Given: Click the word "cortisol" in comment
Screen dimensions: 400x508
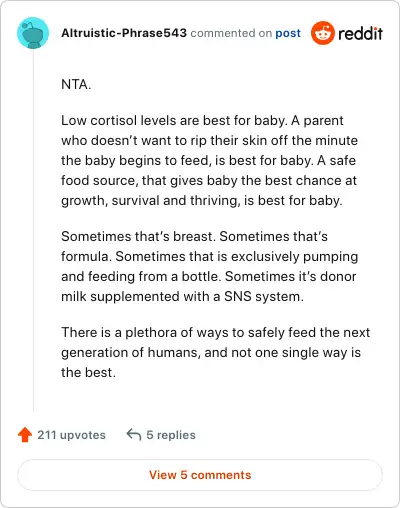Looking at the screenshot, I should (114, 120).
